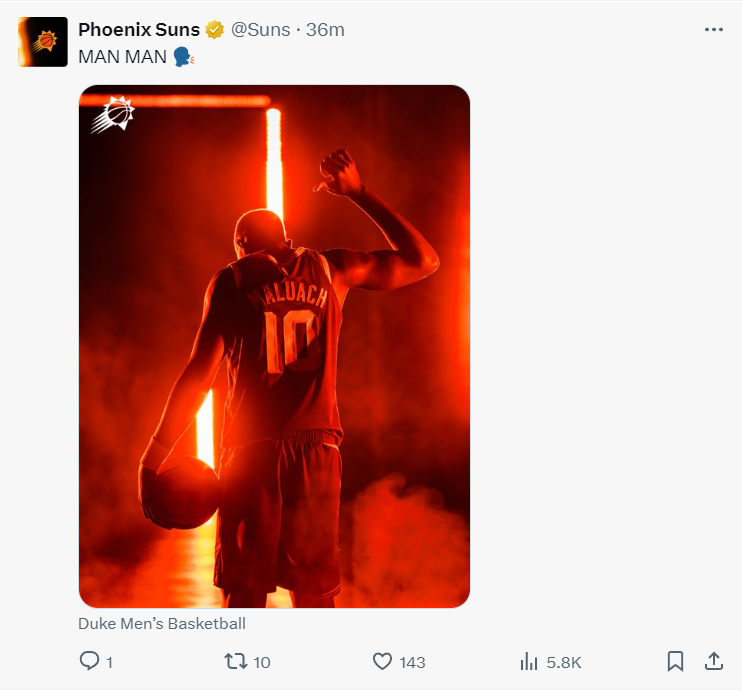
Task: Open the share post menu
Action: (x=714, y=661)
